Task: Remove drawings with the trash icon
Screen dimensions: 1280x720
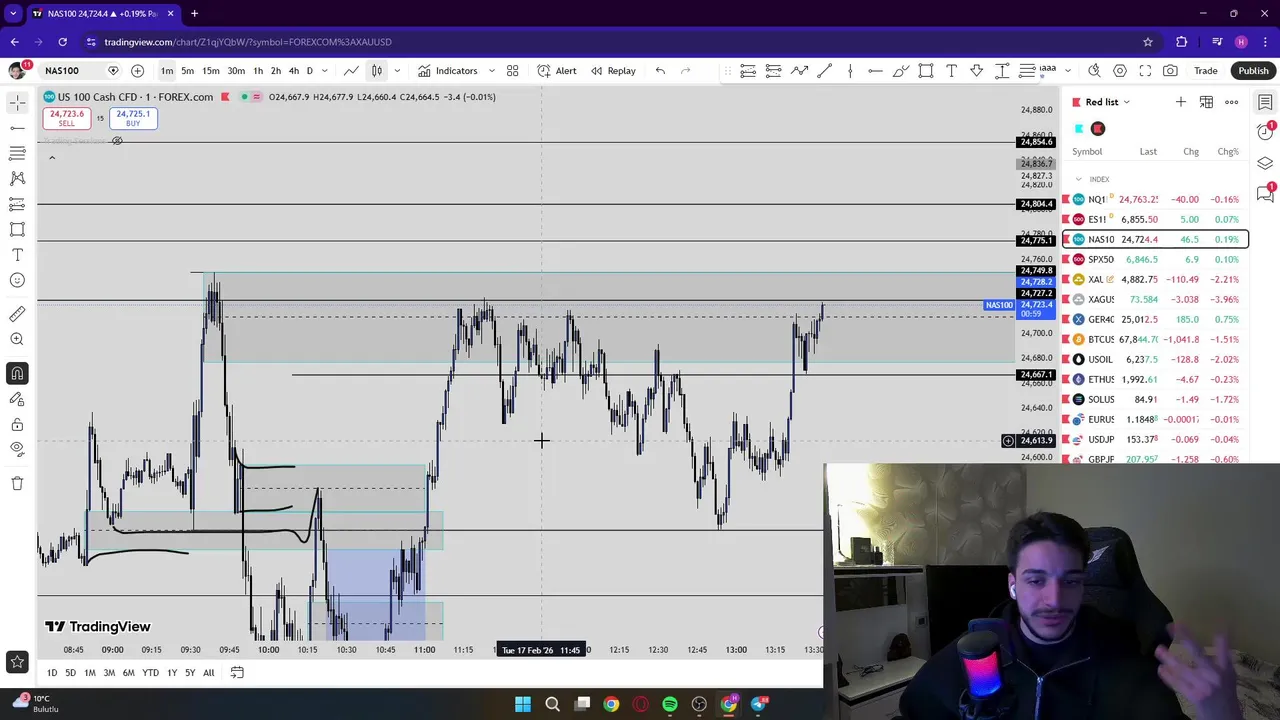Action: [x=17, y=483]
